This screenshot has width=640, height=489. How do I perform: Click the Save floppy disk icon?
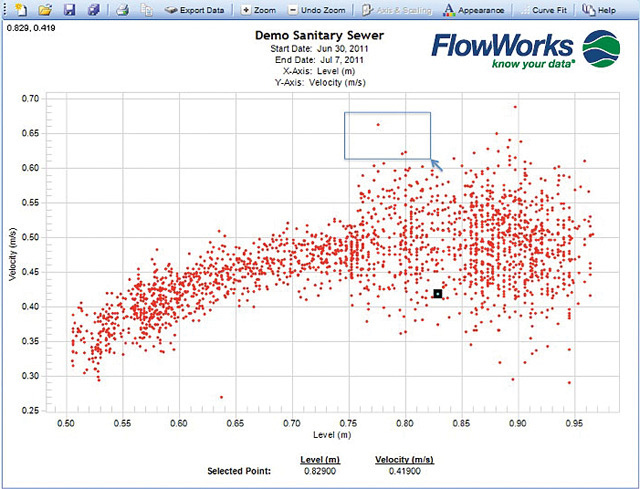[x=69, y=10]
